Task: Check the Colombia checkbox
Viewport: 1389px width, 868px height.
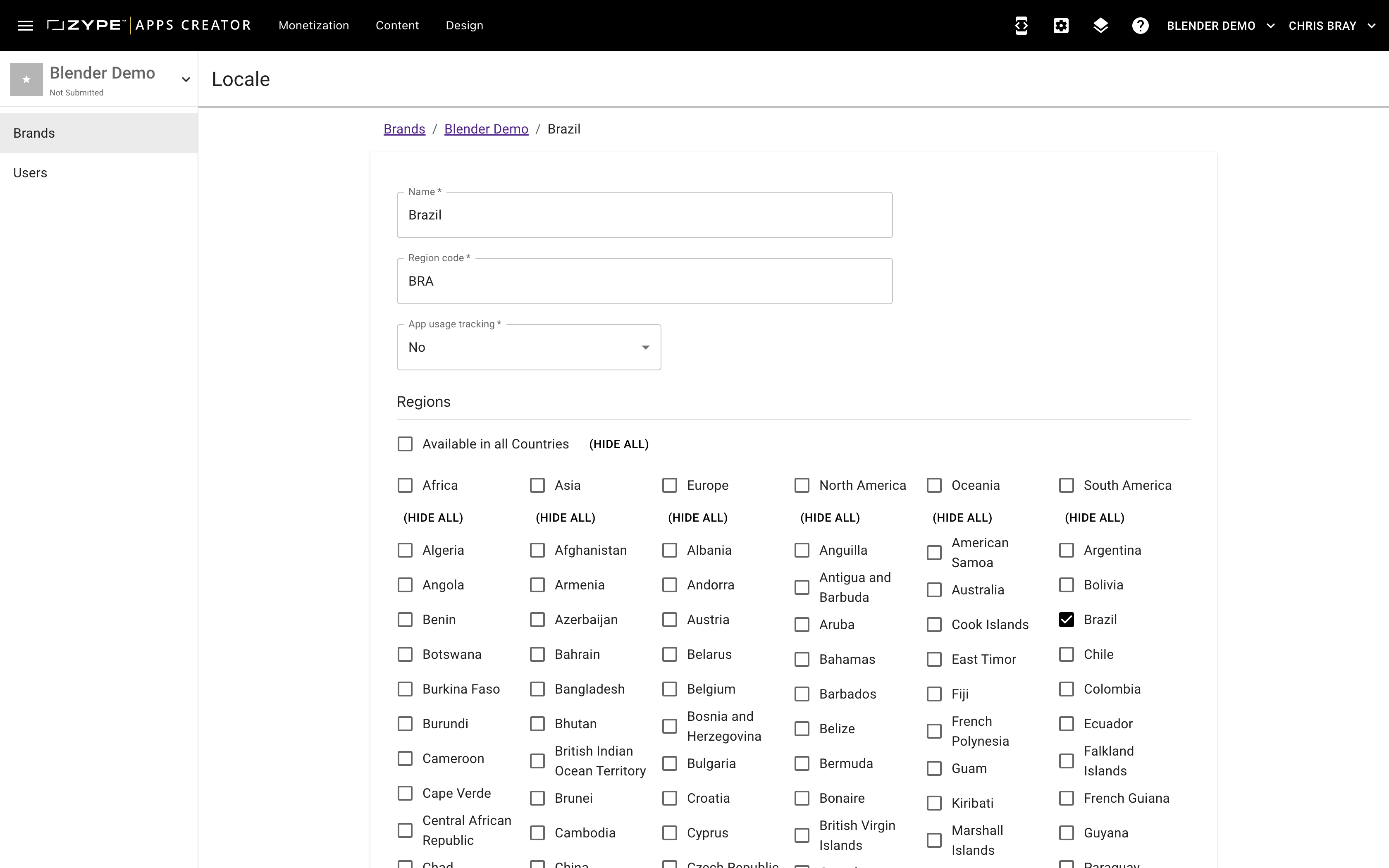Action: (x=1067, y=689)
